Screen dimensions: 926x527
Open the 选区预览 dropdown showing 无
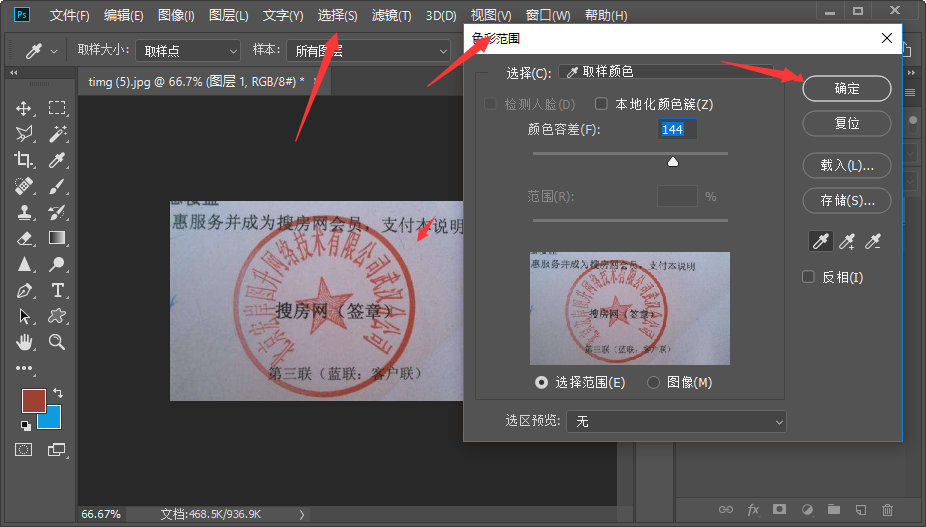[x=676, y=421]
